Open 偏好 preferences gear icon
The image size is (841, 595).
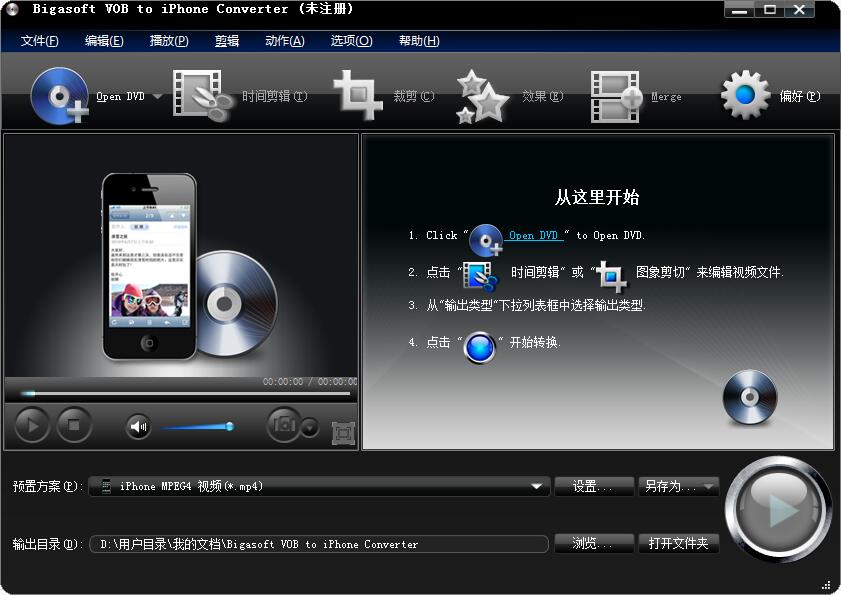click(745, 95)
